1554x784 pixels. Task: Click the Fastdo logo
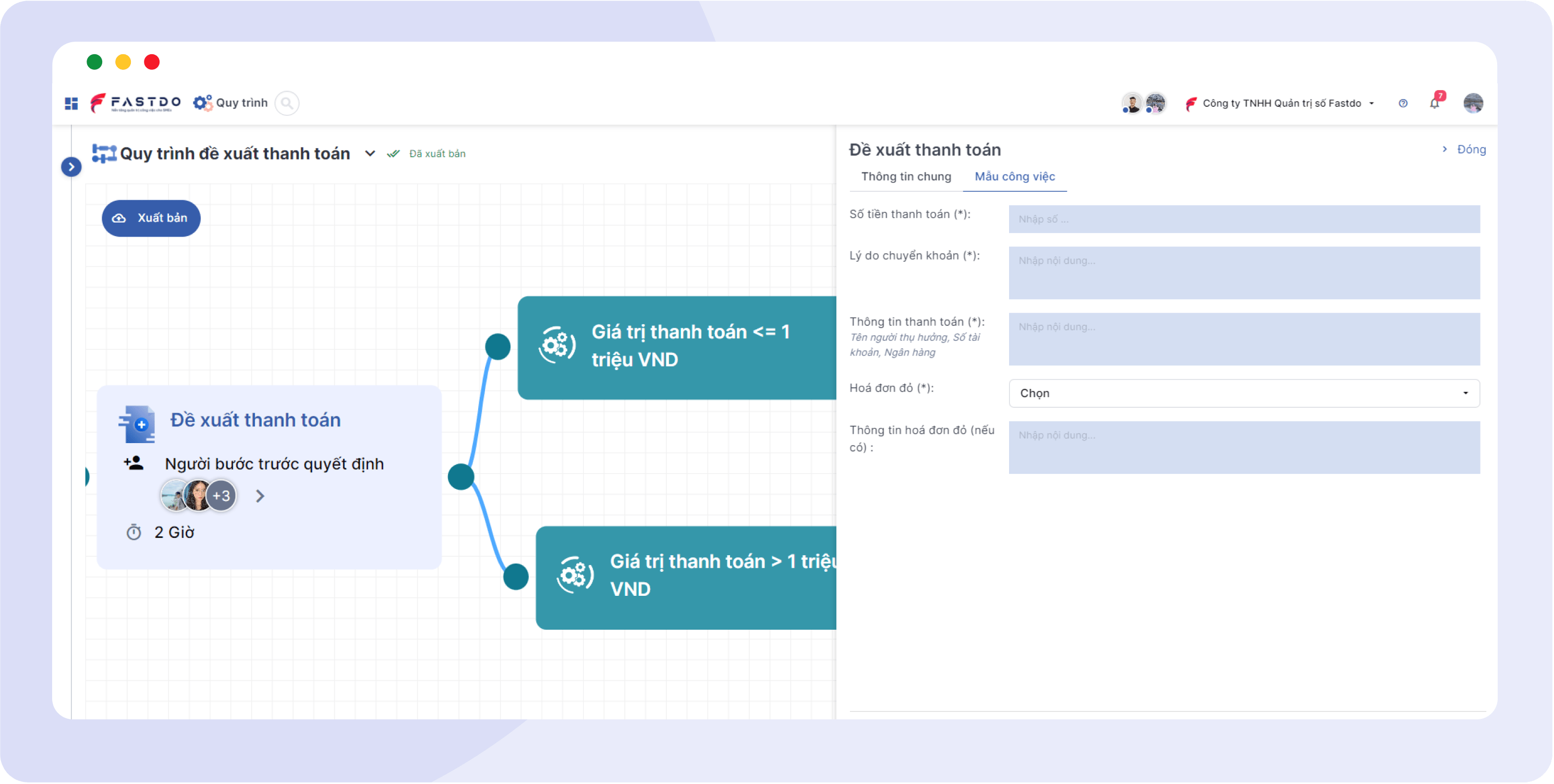coord(135,103)
